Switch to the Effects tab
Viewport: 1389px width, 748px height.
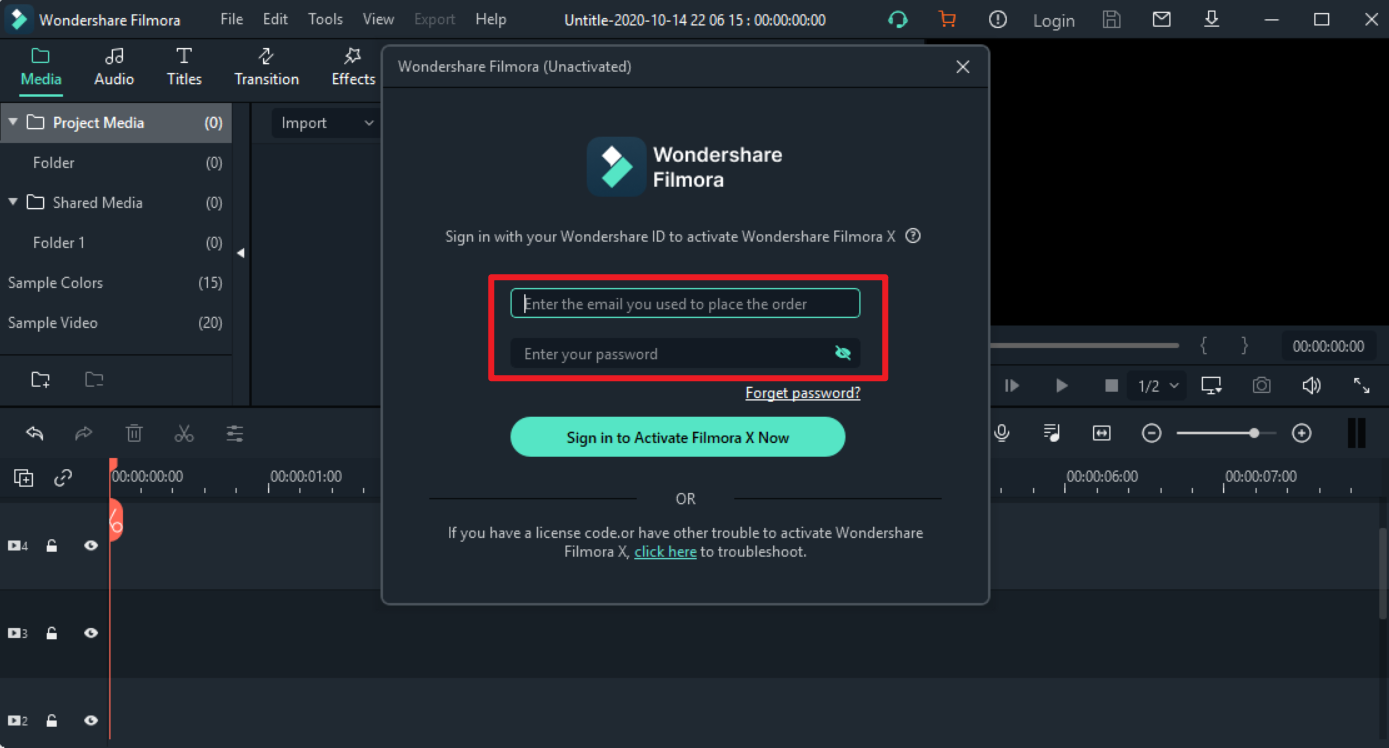(x=353, y=67)
